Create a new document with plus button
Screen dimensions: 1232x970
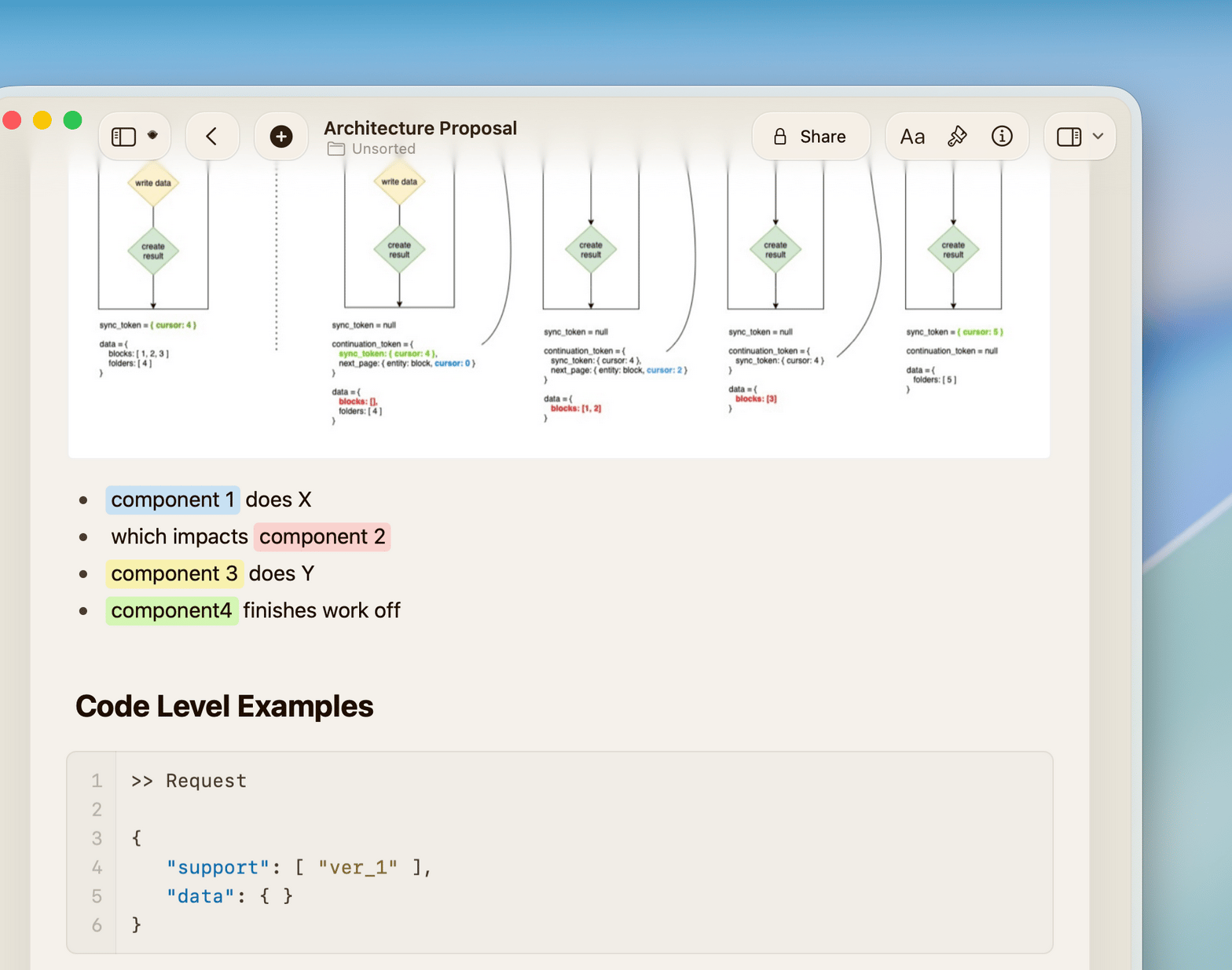coord(280,137)
